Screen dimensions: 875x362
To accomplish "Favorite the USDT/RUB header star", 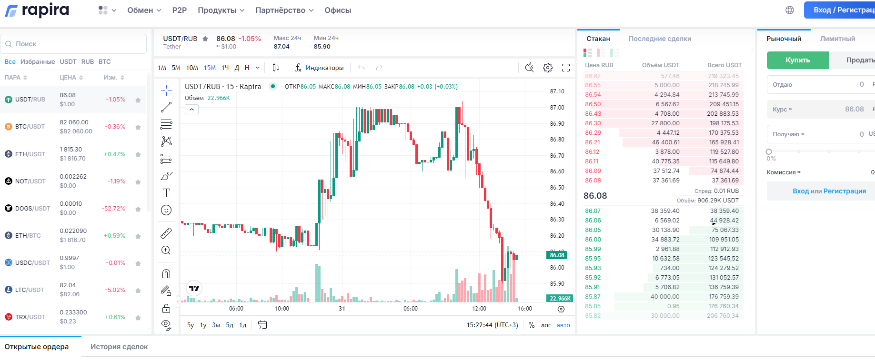I will coord(205,38).
